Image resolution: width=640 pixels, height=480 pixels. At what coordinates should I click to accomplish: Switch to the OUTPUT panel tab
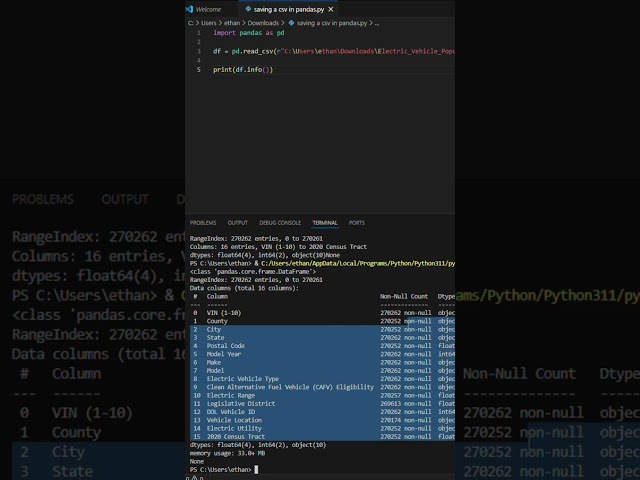(x=238, y=223)
